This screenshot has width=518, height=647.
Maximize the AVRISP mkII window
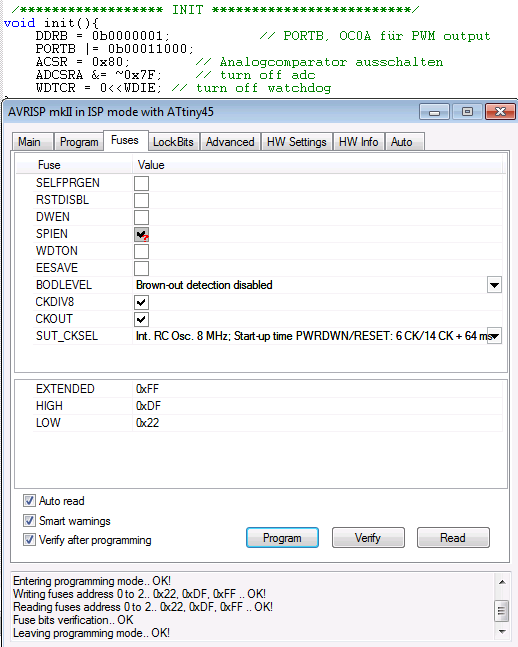(x=467, y=112)
